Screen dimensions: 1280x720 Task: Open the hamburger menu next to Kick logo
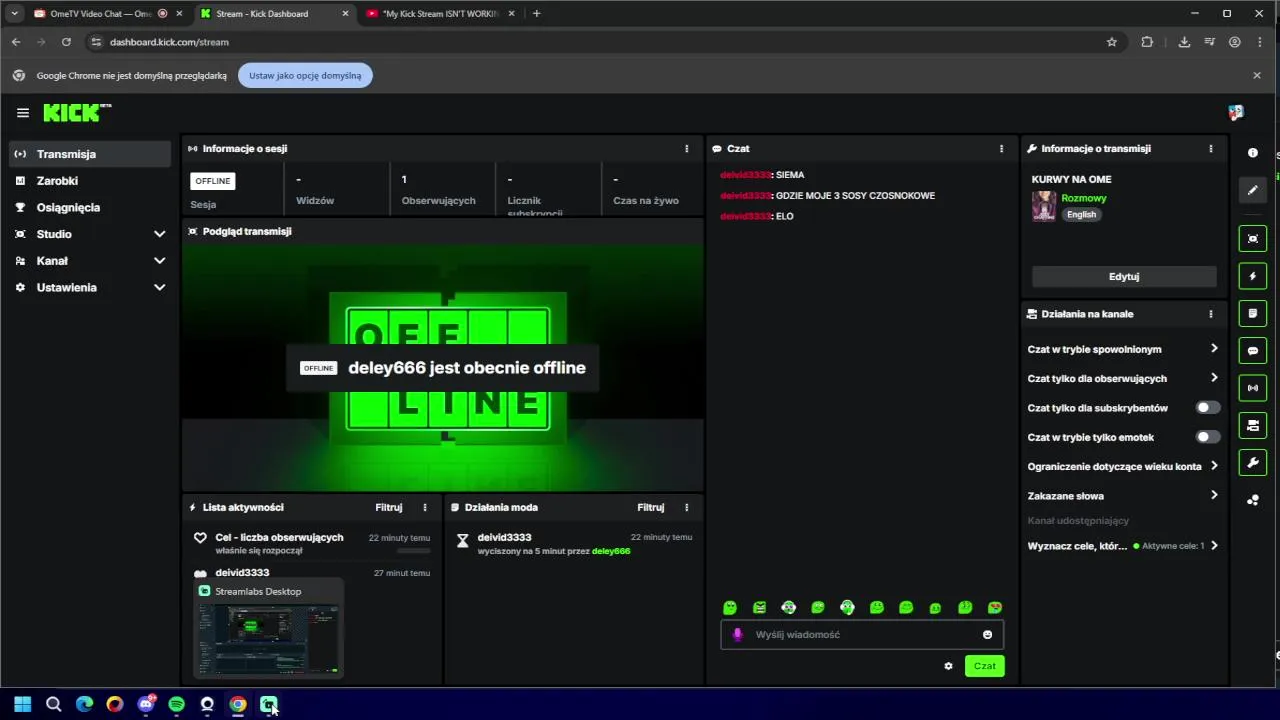[23, 113]
